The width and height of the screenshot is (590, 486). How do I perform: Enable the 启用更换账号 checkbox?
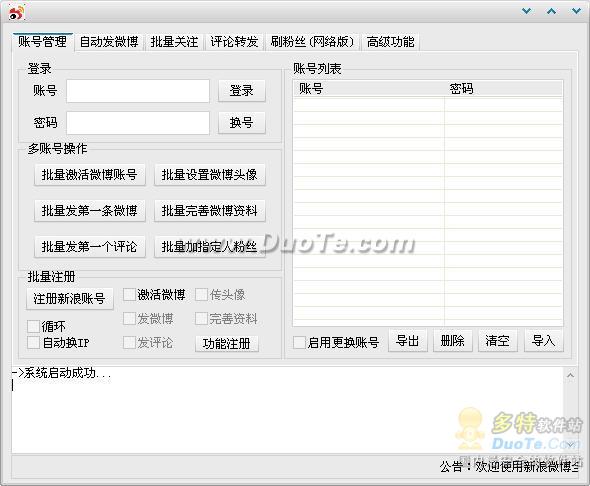point(299,342)
